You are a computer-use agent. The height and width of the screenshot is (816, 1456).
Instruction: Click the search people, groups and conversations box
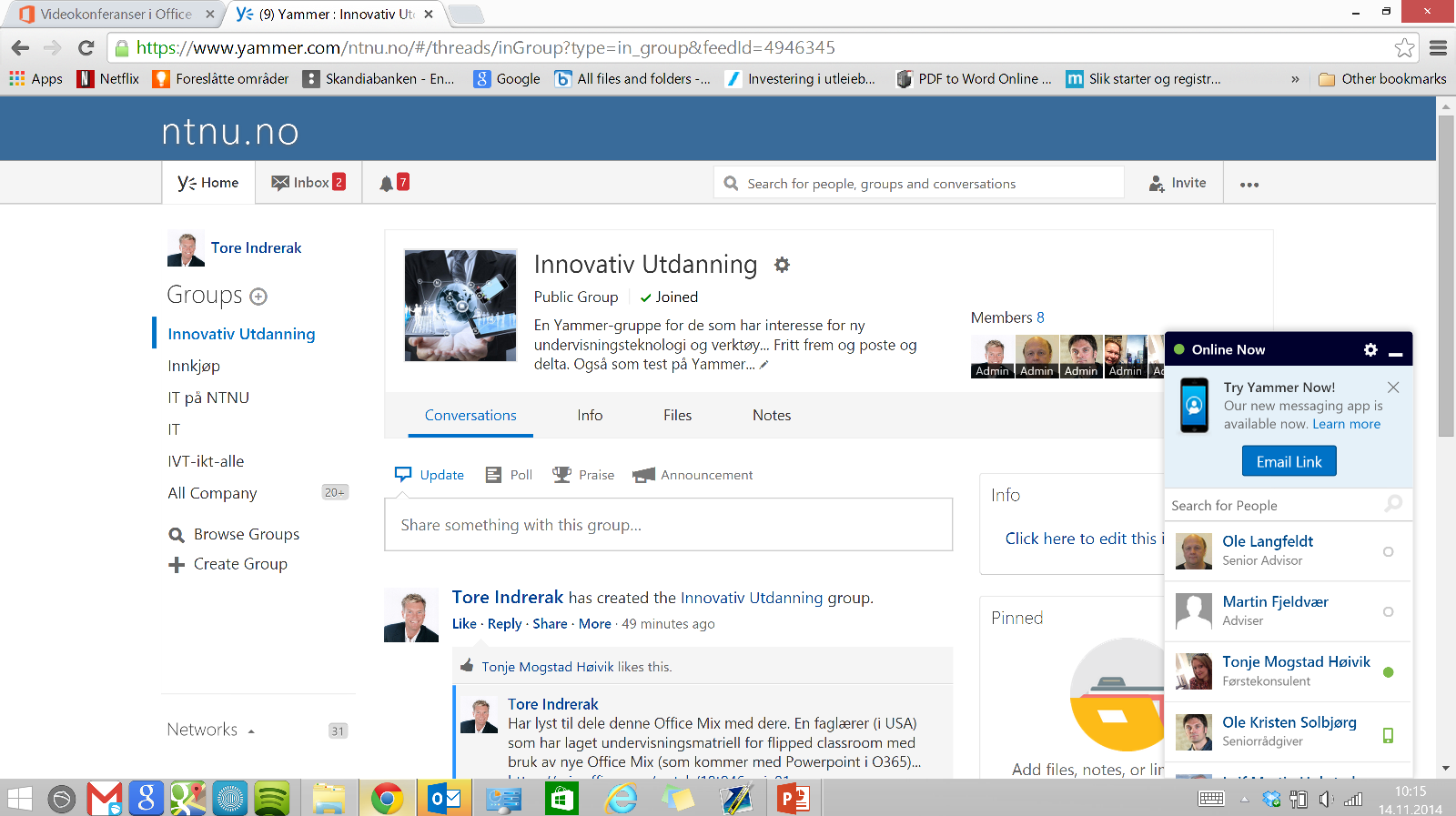[x=919, y=183]
